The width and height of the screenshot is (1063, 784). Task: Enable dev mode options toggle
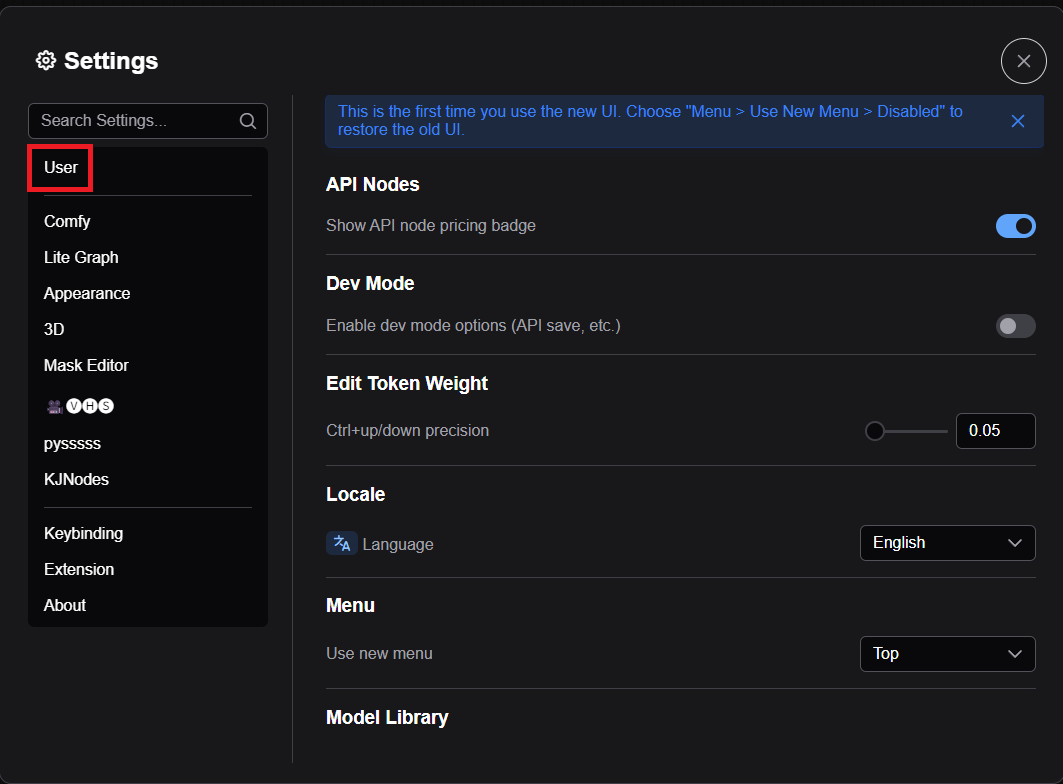click(1015, 326)
